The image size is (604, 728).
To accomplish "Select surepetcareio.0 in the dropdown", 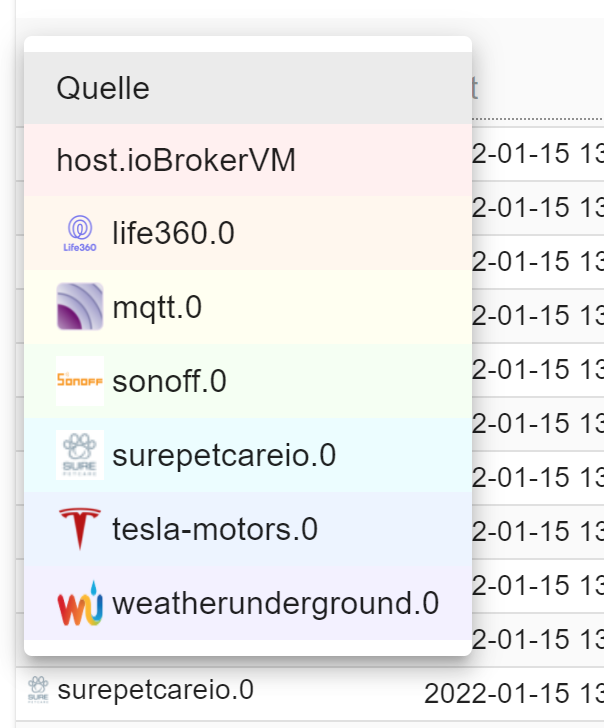I will 248,455.
